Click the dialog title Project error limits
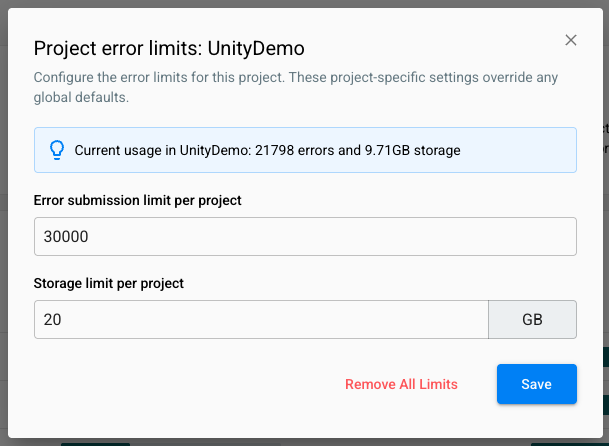The height and width of the screenshot is (446, 609). coord(118,48)
